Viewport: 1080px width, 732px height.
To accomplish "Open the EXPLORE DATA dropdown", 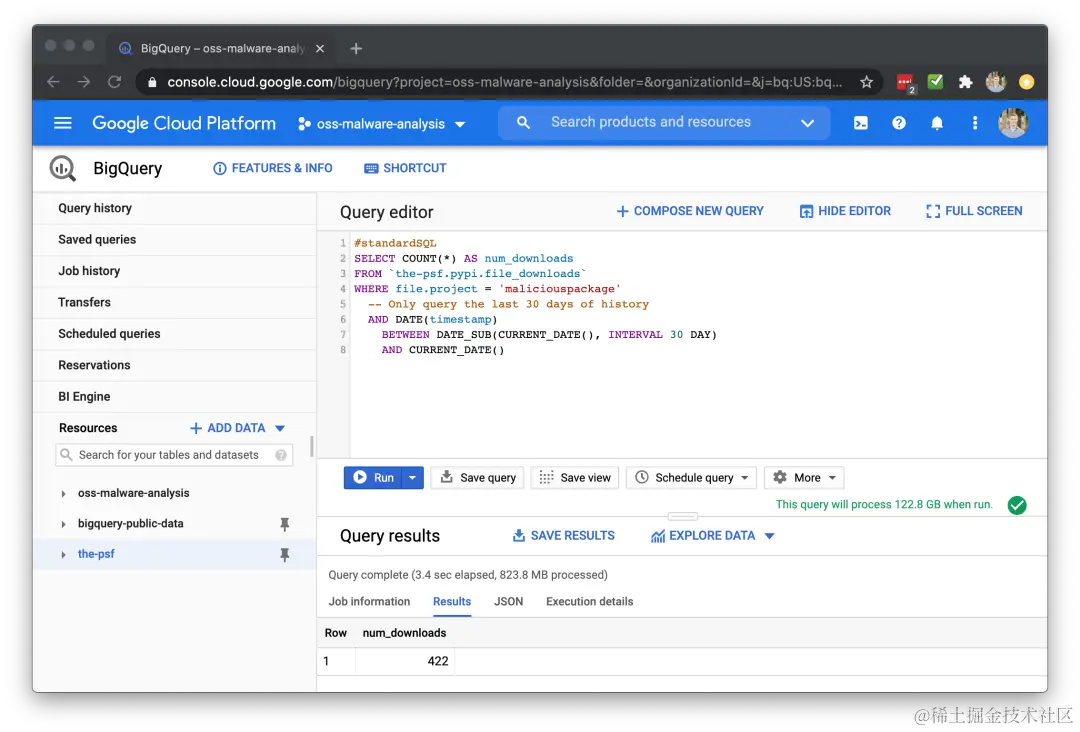I will pos(713,536).
